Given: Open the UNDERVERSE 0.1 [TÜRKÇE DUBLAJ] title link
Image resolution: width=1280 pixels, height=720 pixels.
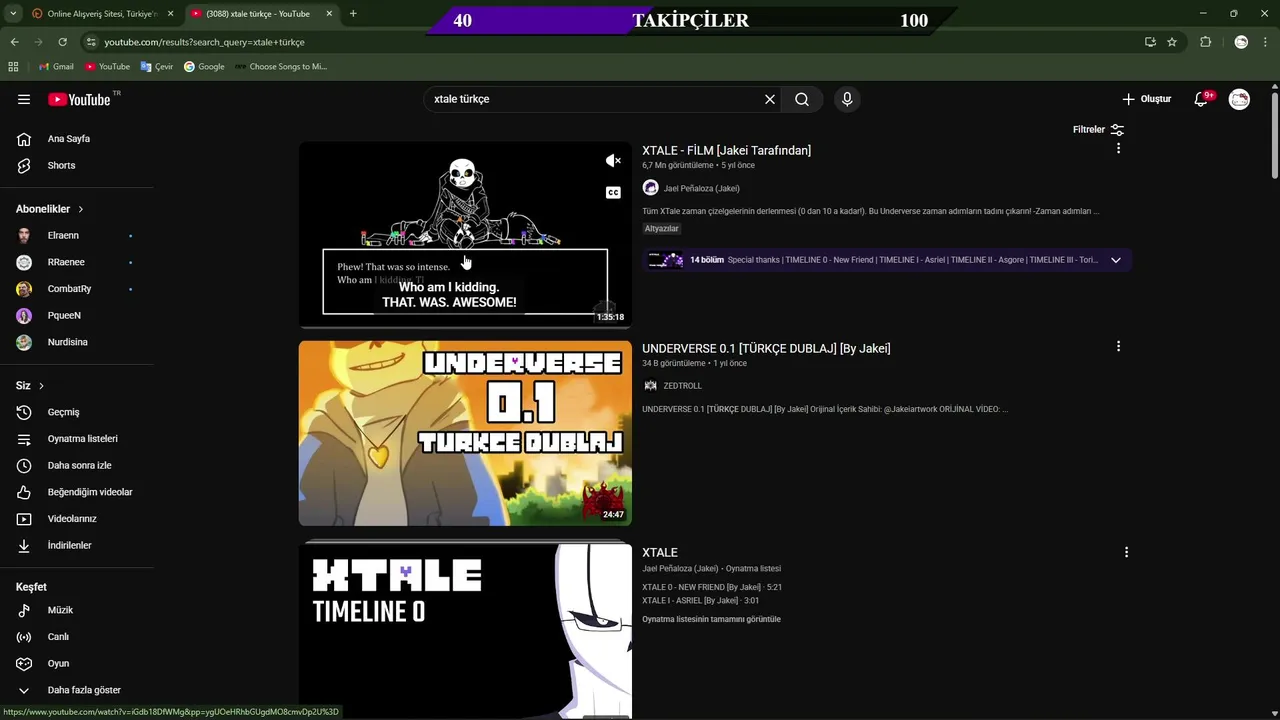Looking at the screenshot, I should (766, 348).
